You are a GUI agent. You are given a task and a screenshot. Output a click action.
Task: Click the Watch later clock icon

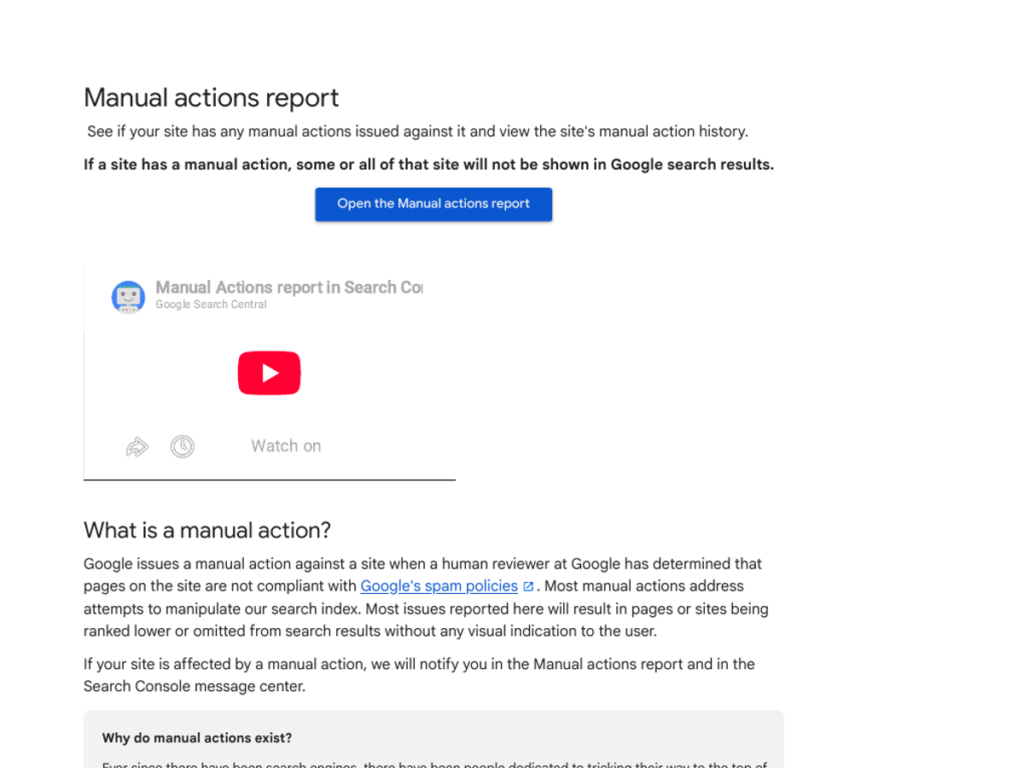click(x=182, y=447)
